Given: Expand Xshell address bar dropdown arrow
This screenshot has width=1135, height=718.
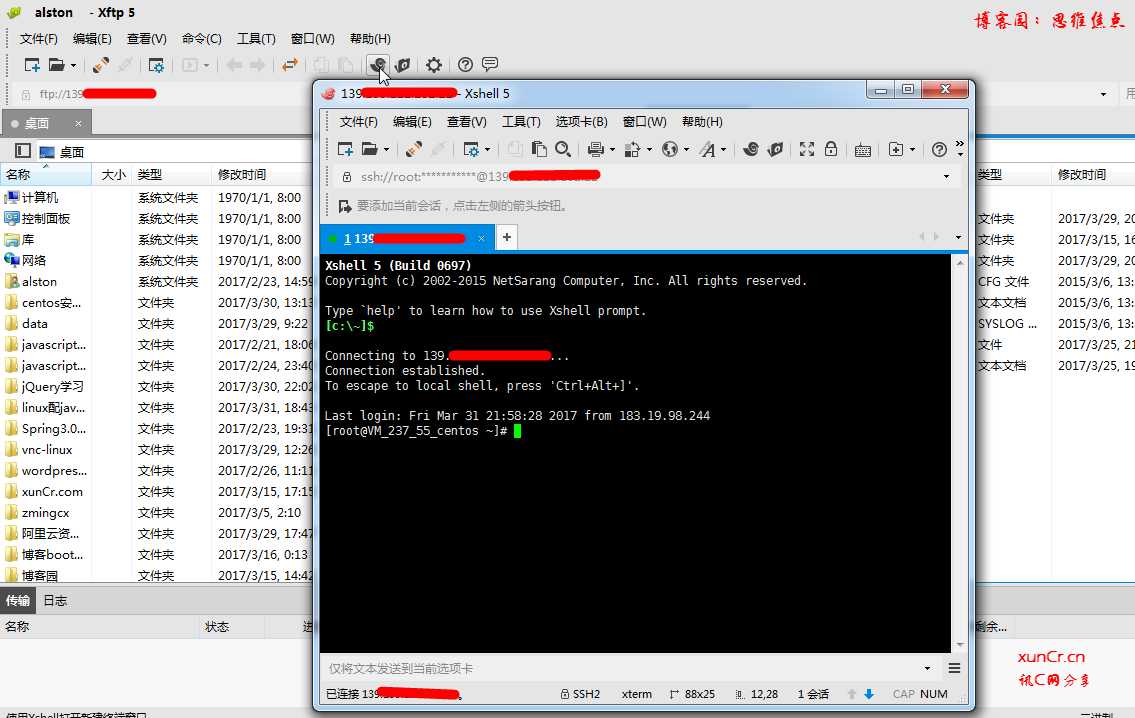Looking at the screenshot, I should (946, 177).
